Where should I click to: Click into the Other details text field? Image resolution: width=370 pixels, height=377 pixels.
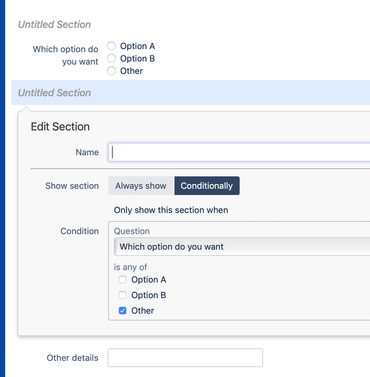tap(185, 358)
